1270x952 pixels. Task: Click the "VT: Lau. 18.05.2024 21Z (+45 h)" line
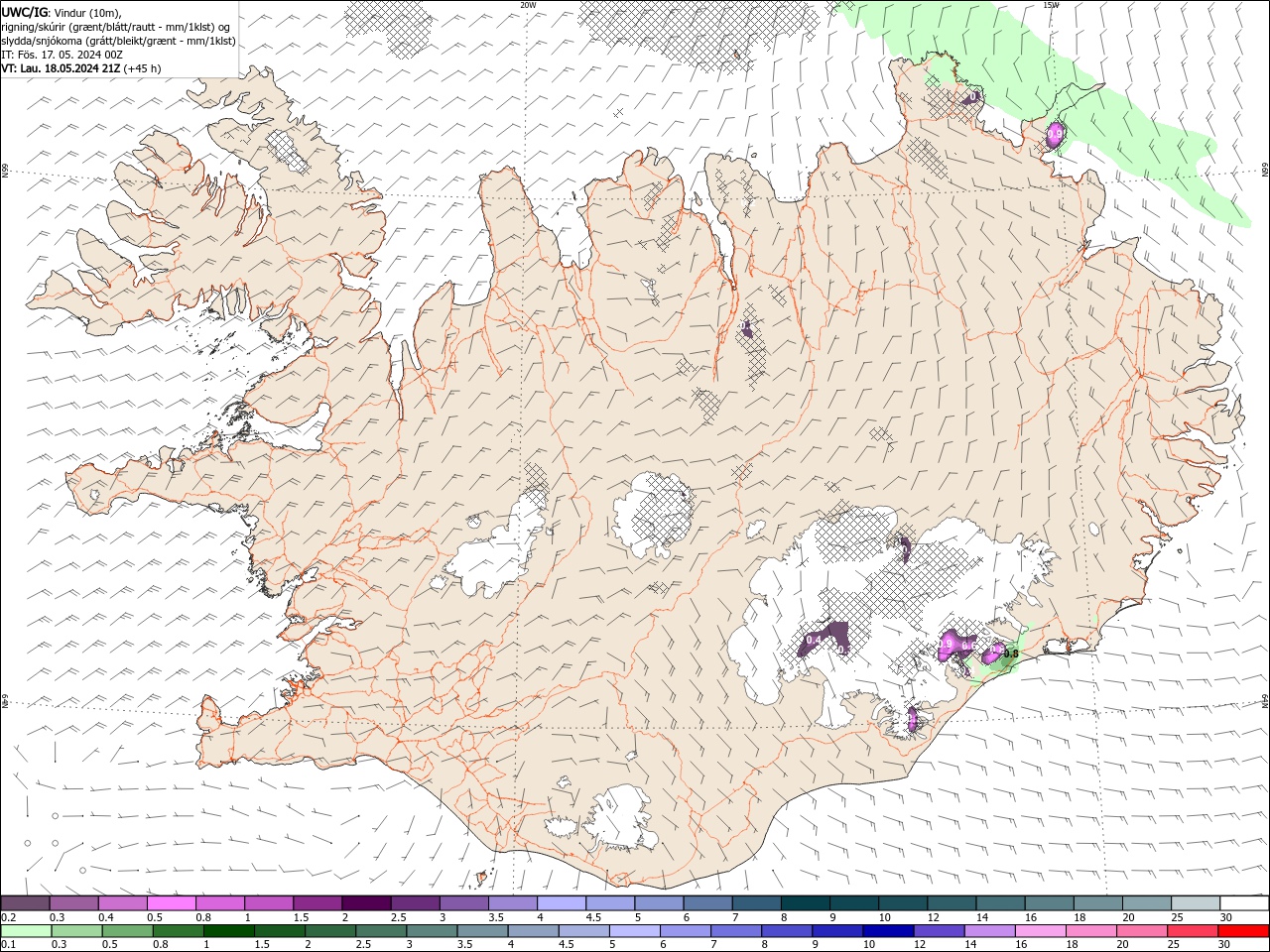click(x=81, y=68)
